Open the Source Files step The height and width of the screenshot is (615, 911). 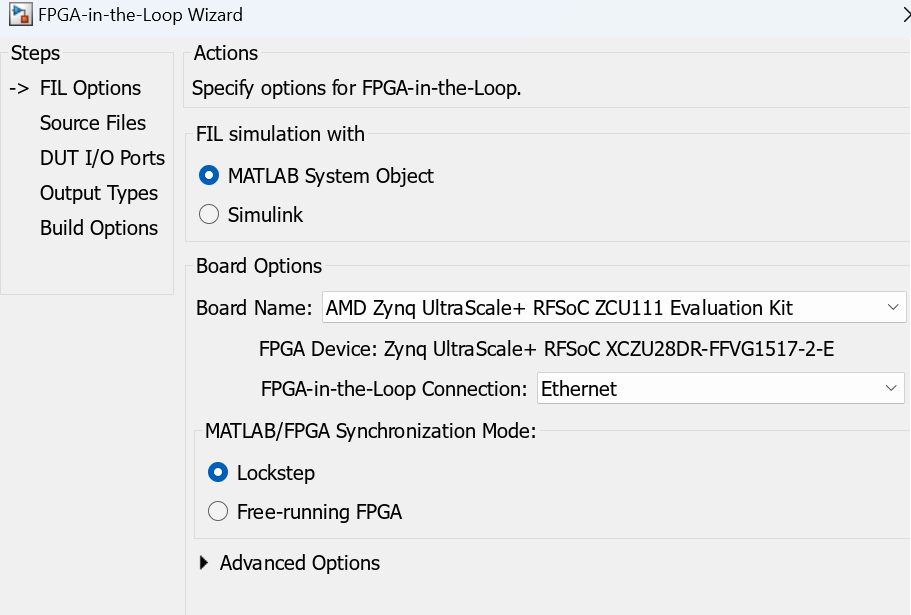pyautogui.click(x=93, y=123)
